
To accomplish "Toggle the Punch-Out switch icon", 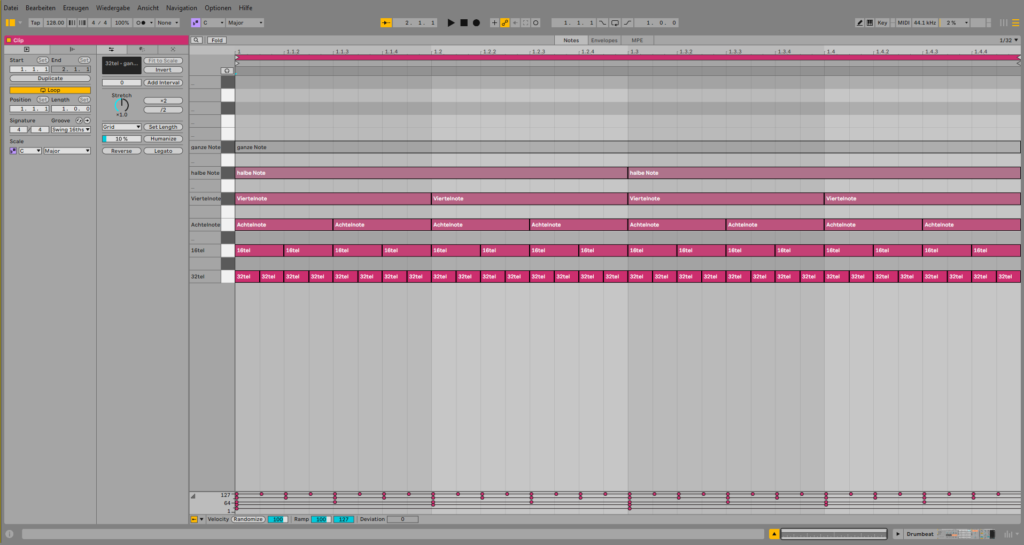I will pyautogui.click(x=628, y=23).
